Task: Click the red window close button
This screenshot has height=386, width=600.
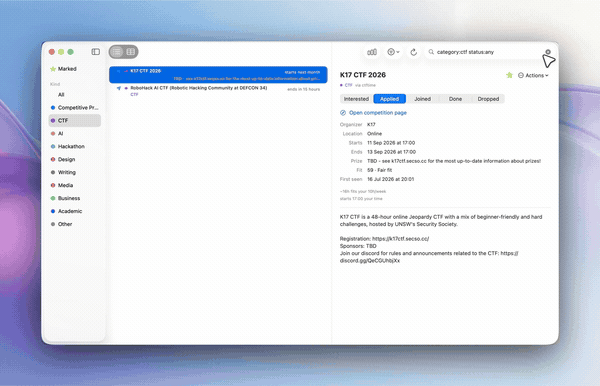Action: coord(52,52)
